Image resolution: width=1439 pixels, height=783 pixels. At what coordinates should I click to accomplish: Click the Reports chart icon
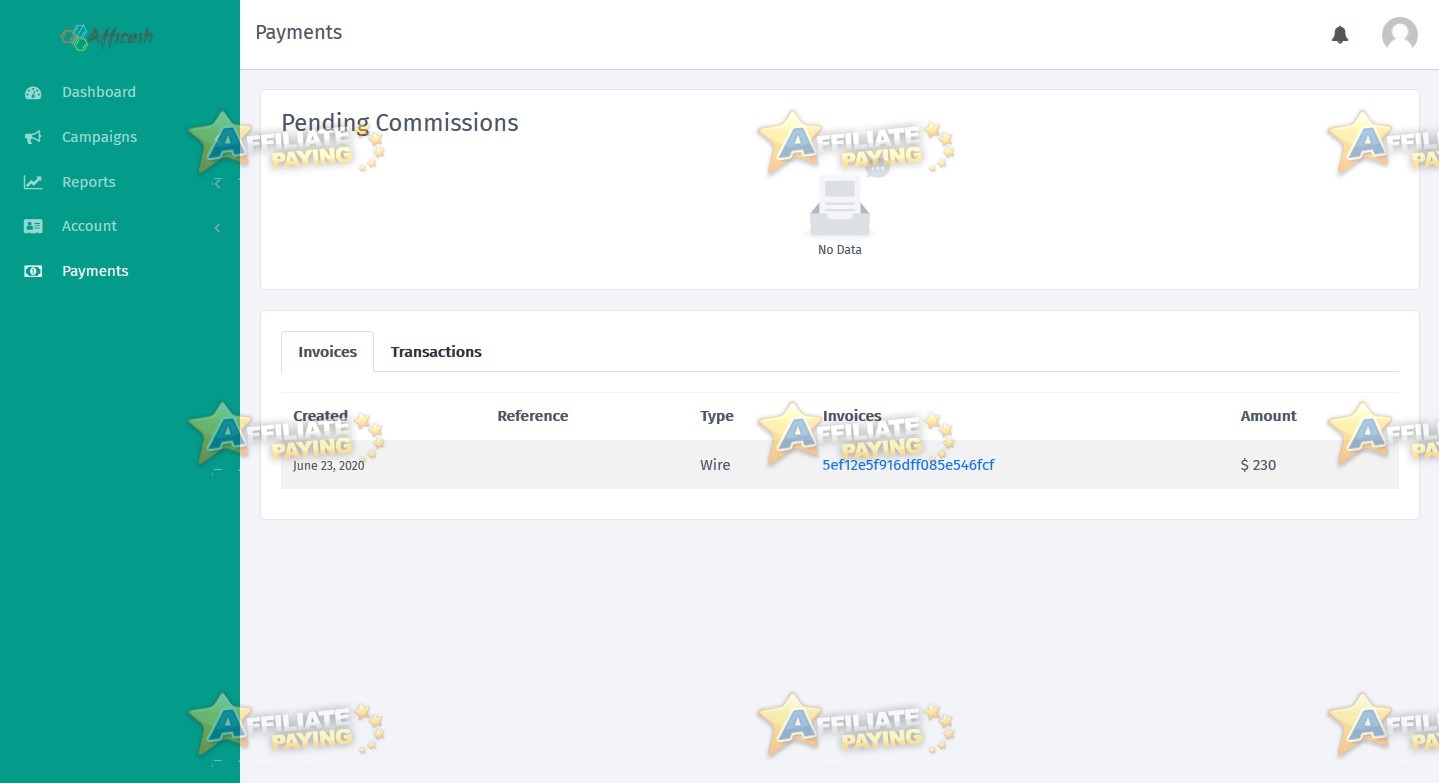[33, 182]
